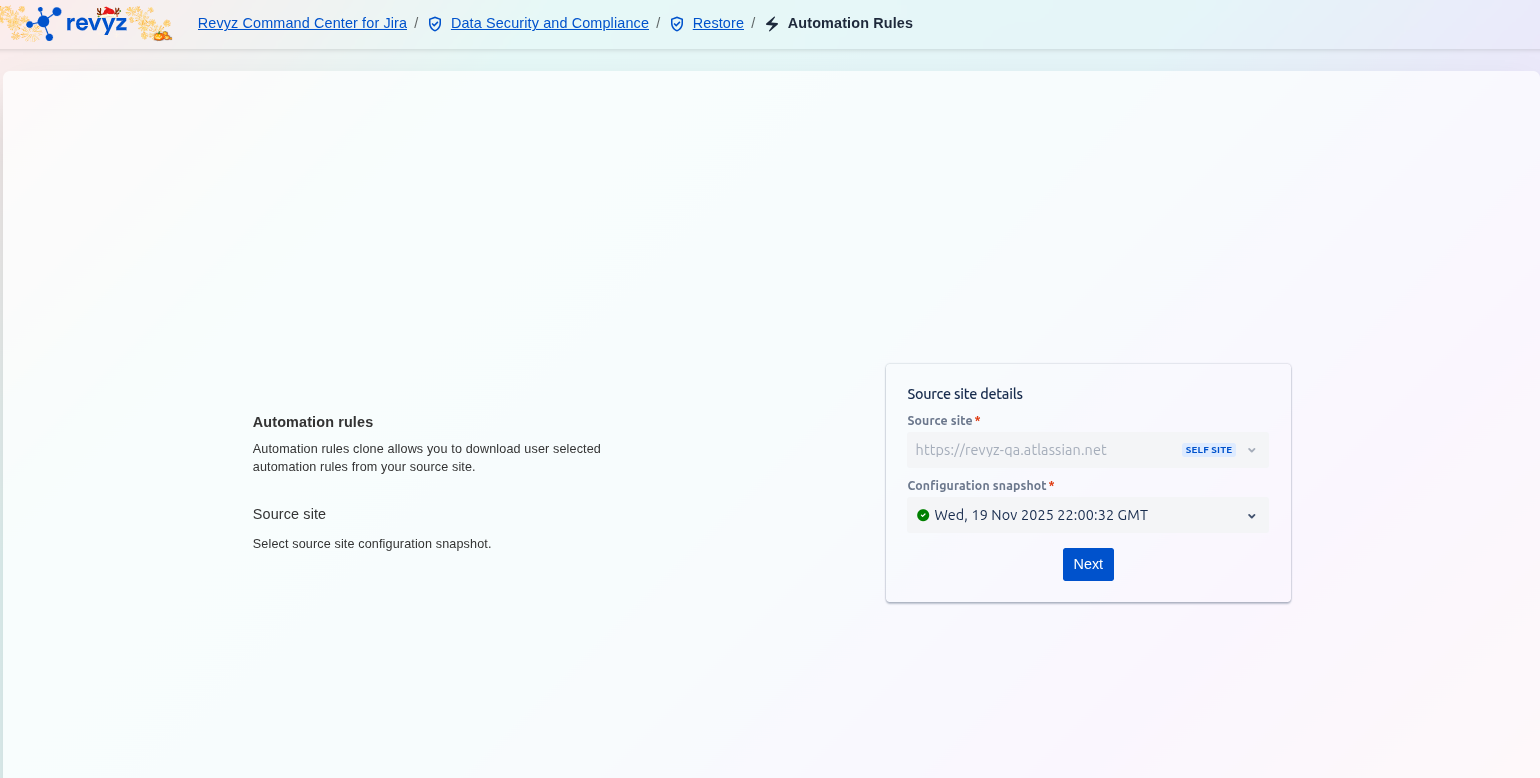
Task: Expand the Configuration snapshot chevron arrow
Action: click(1251, 516)
